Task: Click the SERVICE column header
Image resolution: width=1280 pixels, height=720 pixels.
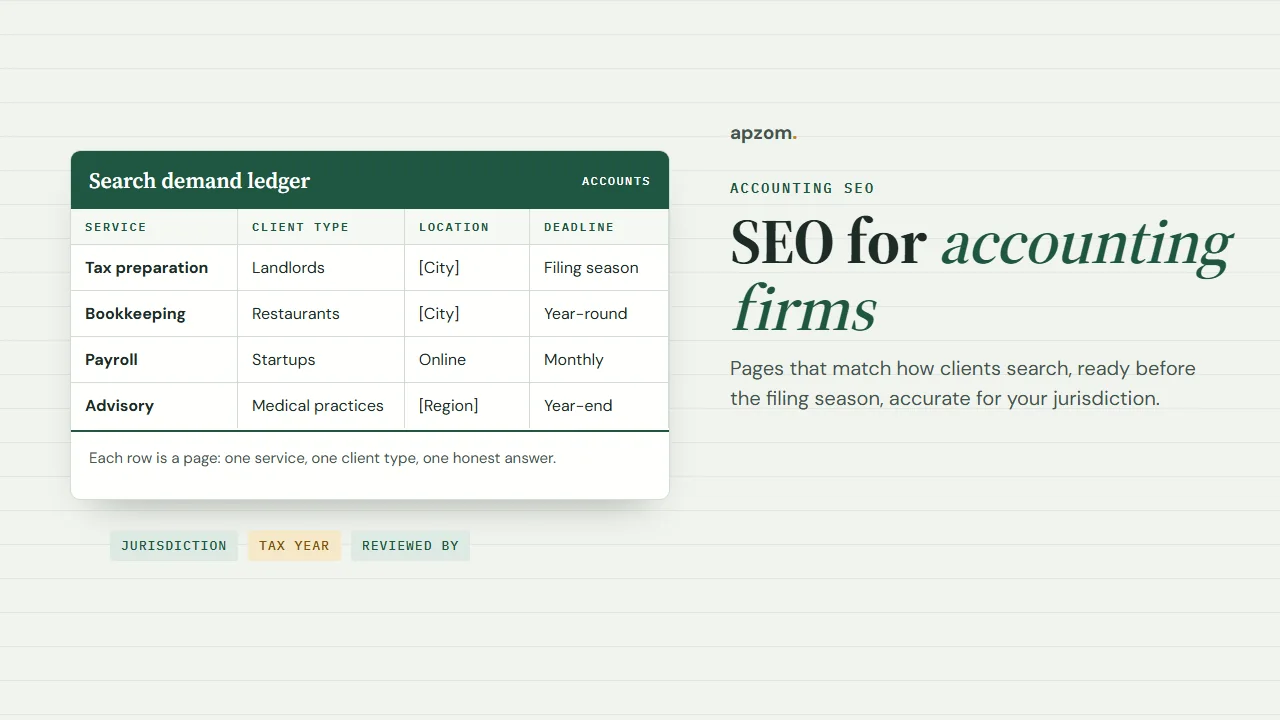Action: (x=154, y=227)
